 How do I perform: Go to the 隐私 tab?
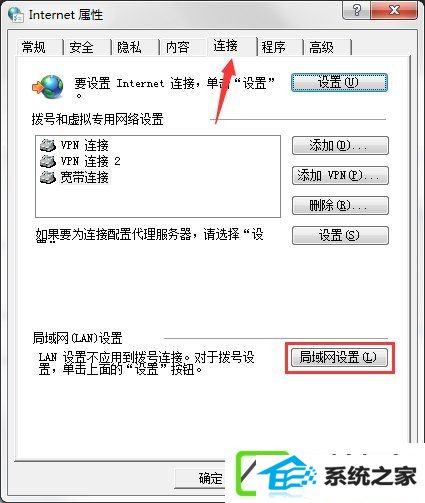click(129, 47)
